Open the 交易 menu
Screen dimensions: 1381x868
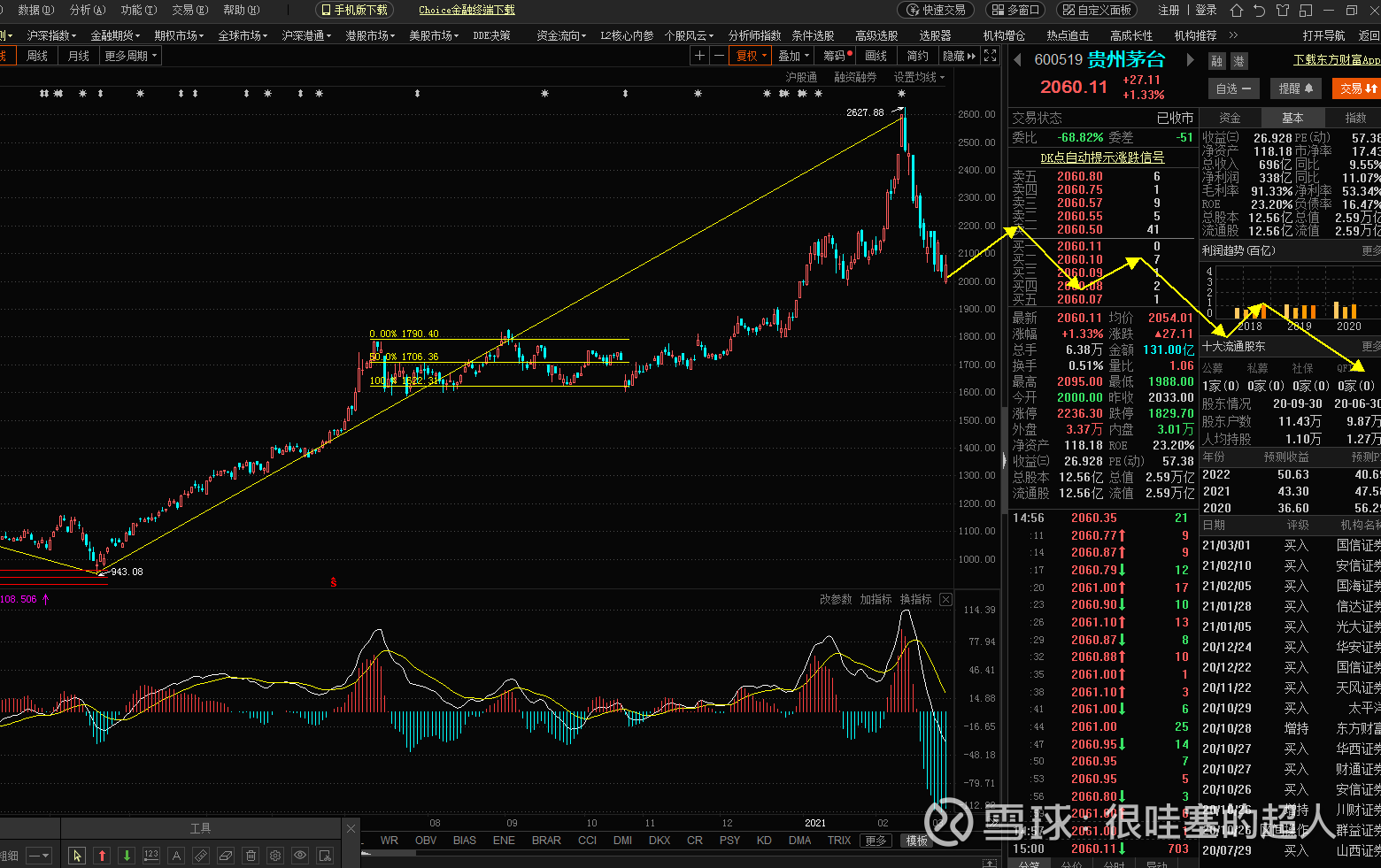[x=189, y=10]
